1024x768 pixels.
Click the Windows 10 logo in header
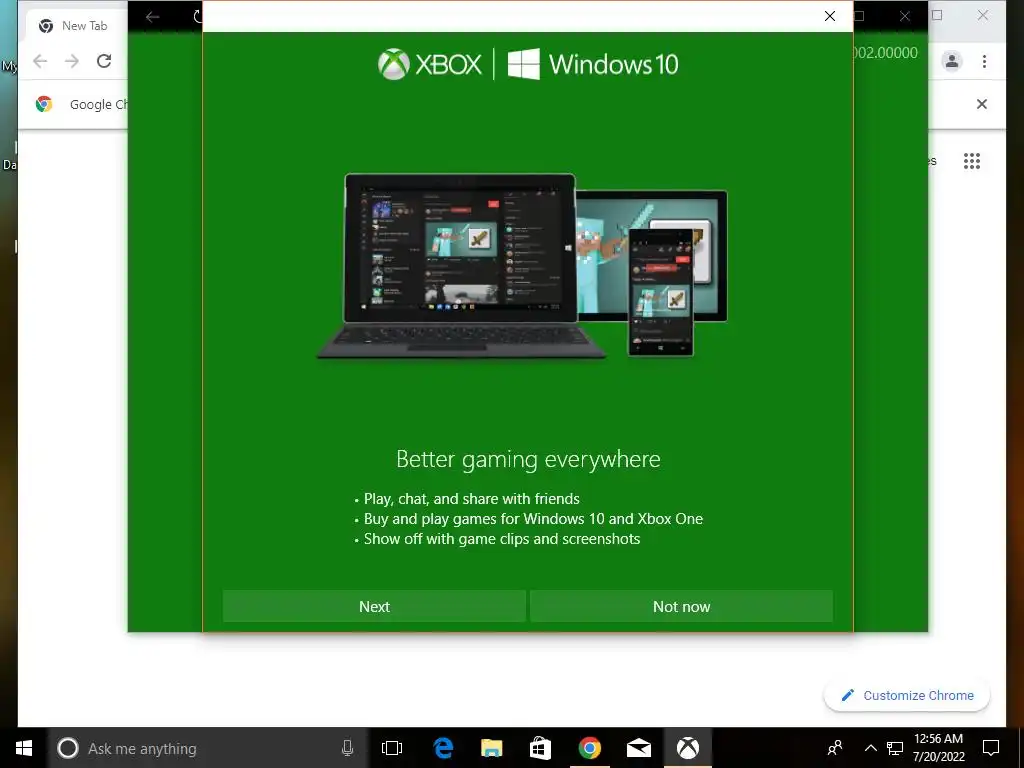593,64
